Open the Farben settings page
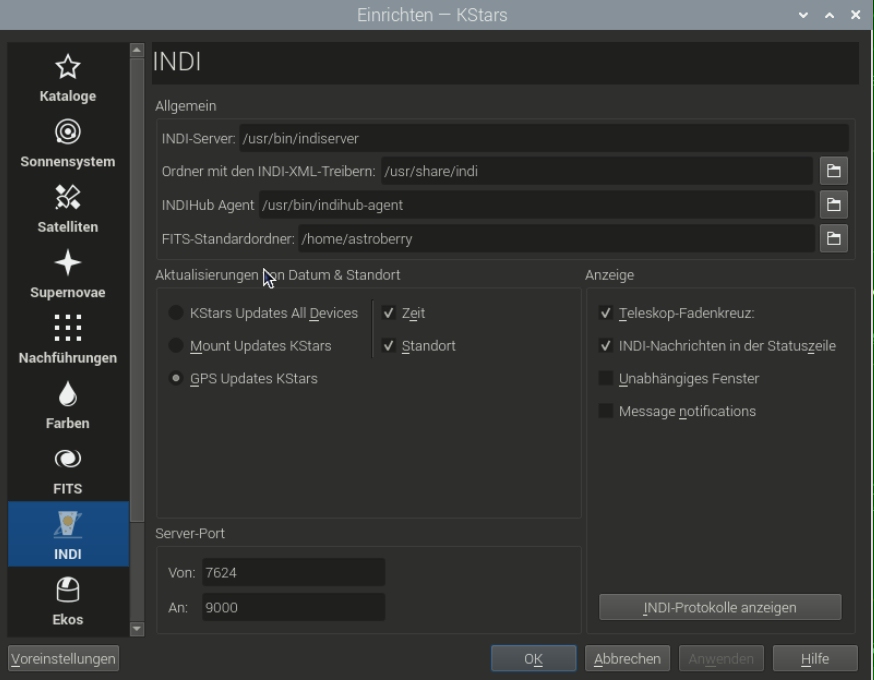874x680 pixels. click(x=68, y=405)
